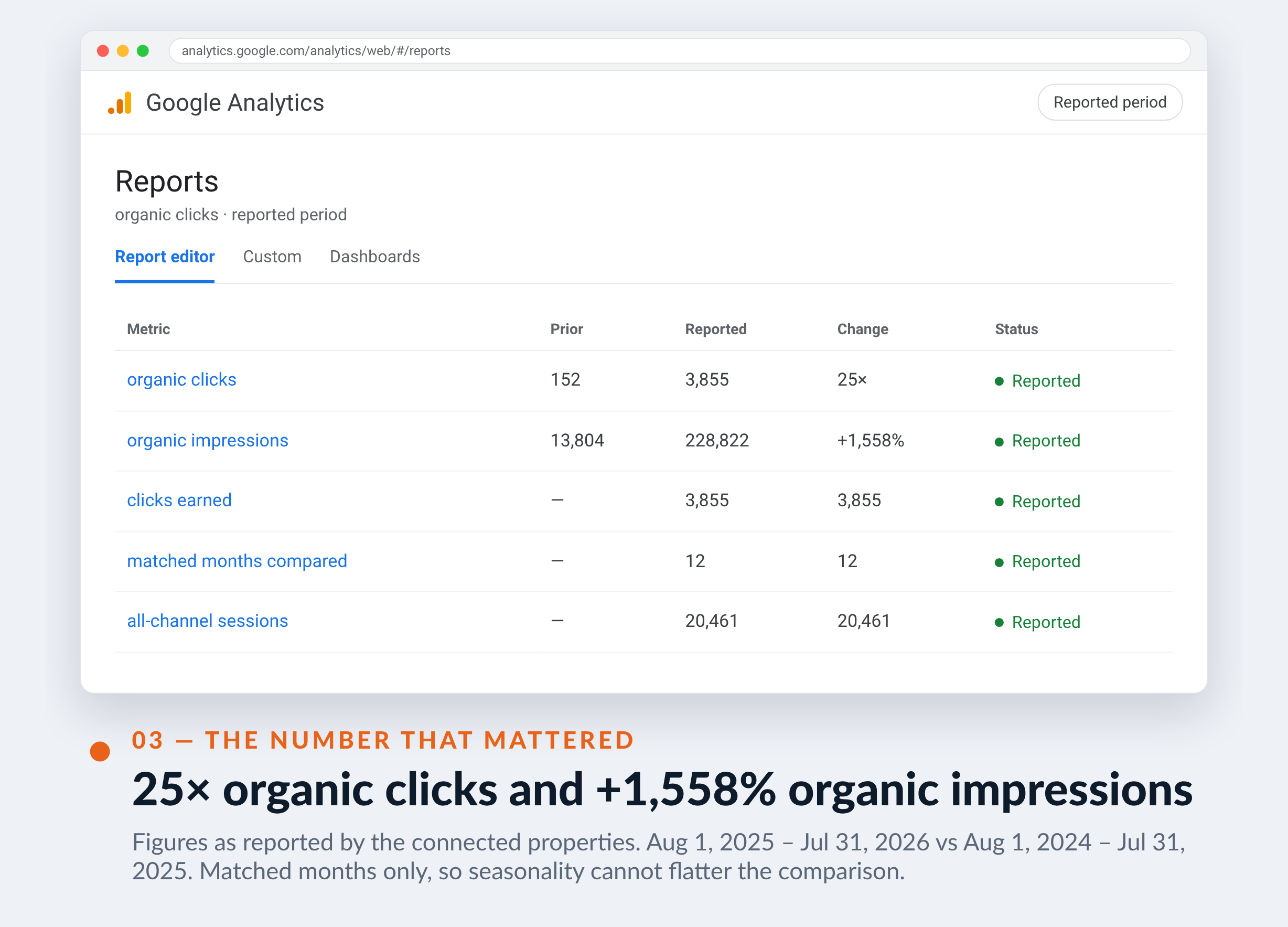The width and height of the screenshot is (1288, 927).
Task: Open the clicks earned metric link
Action: [179, 500]
